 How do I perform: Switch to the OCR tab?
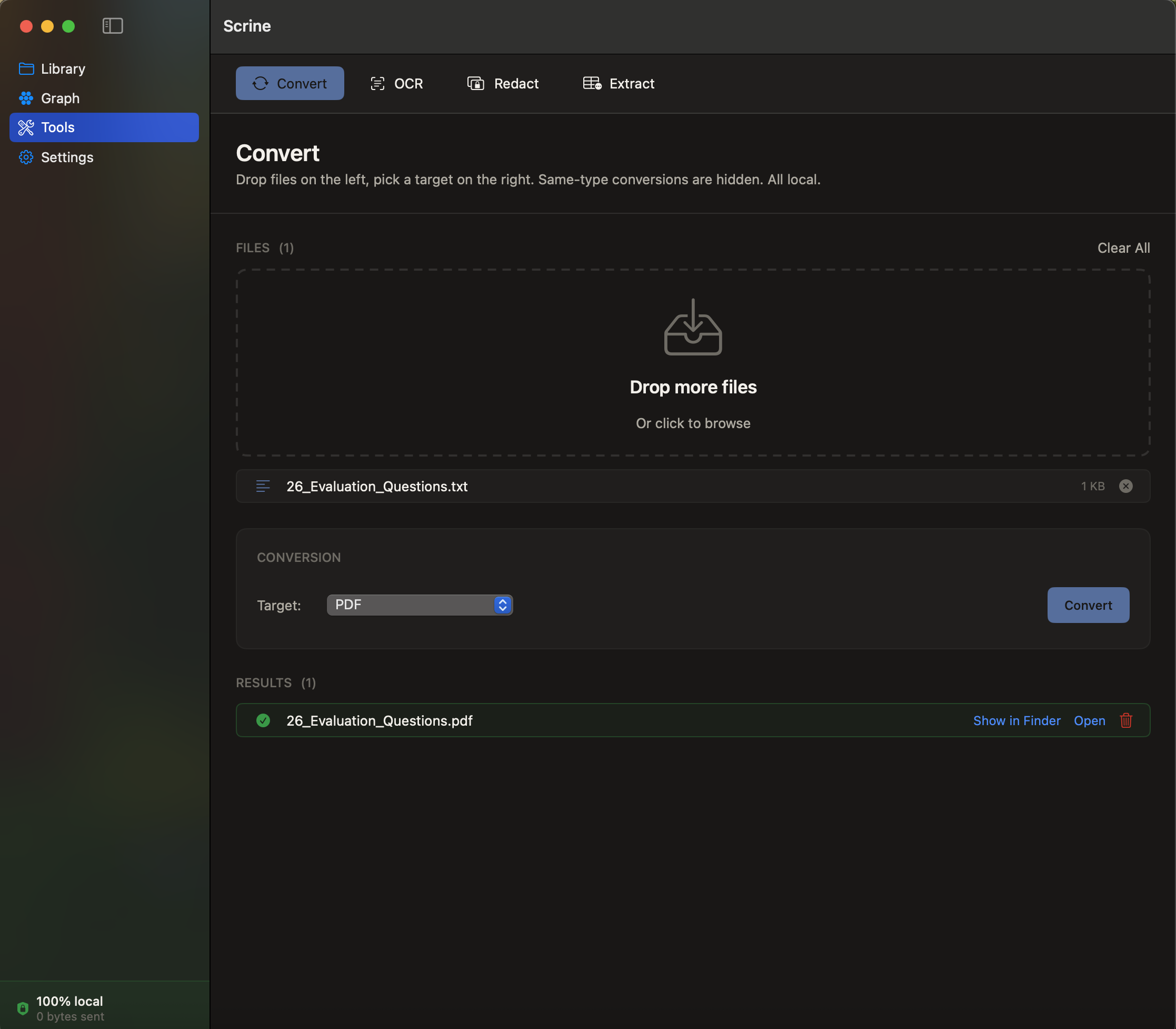click(396, 83)
